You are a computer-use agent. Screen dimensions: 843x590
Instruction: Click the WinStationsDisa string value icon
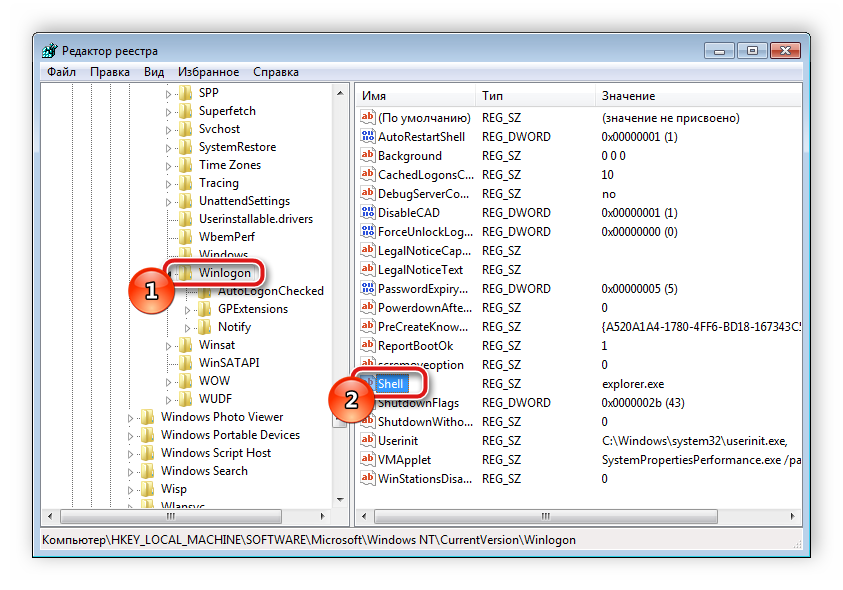pyautogui.click(x=368, y=479)
